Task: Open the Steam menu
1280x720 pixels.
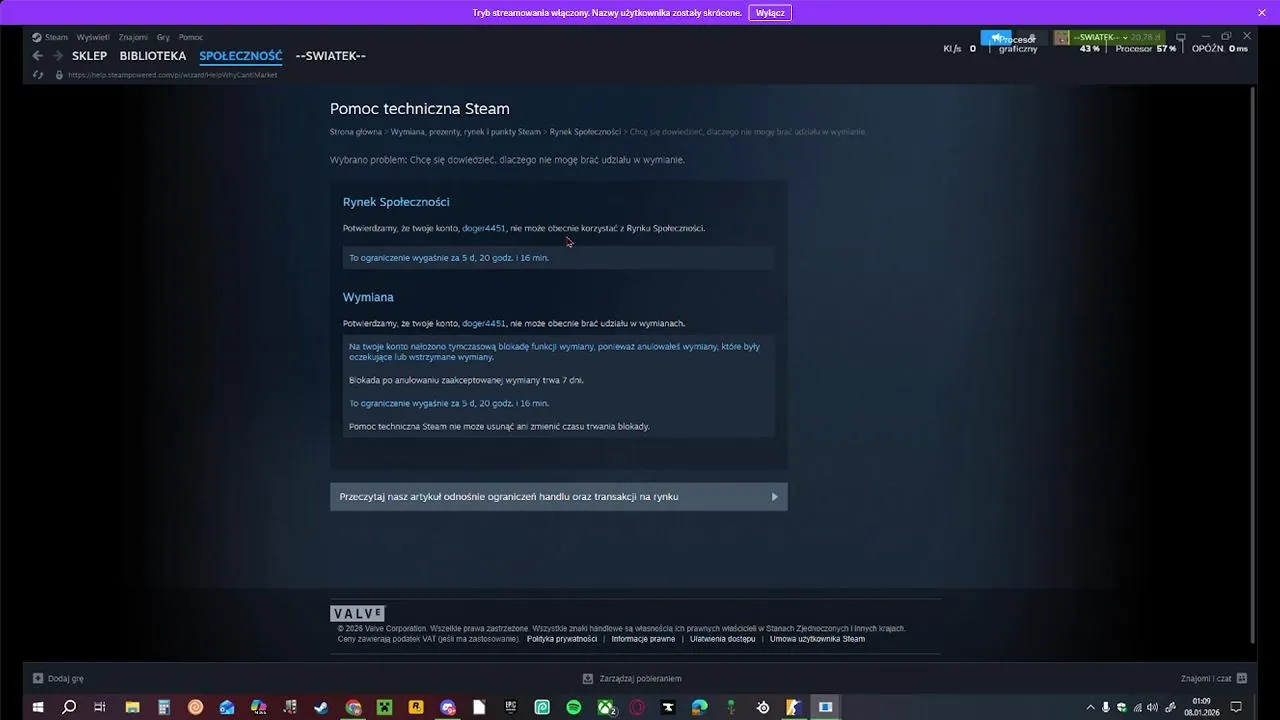Action: [51, 37]
